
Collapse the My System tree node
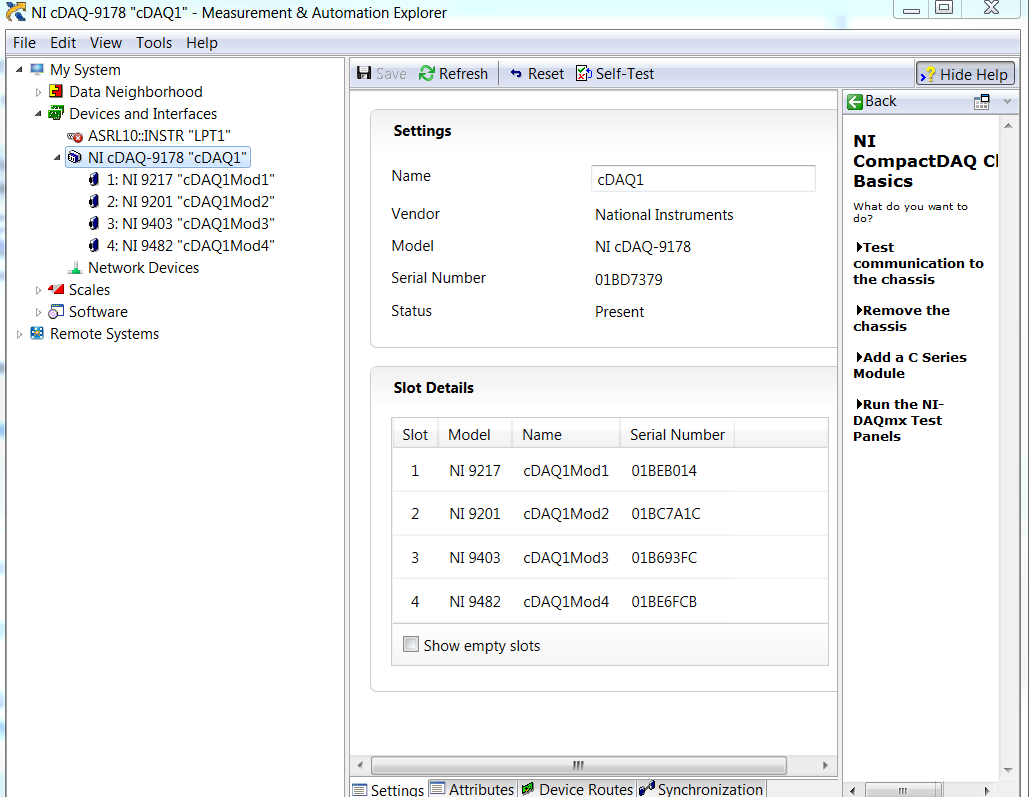point(19,69)
